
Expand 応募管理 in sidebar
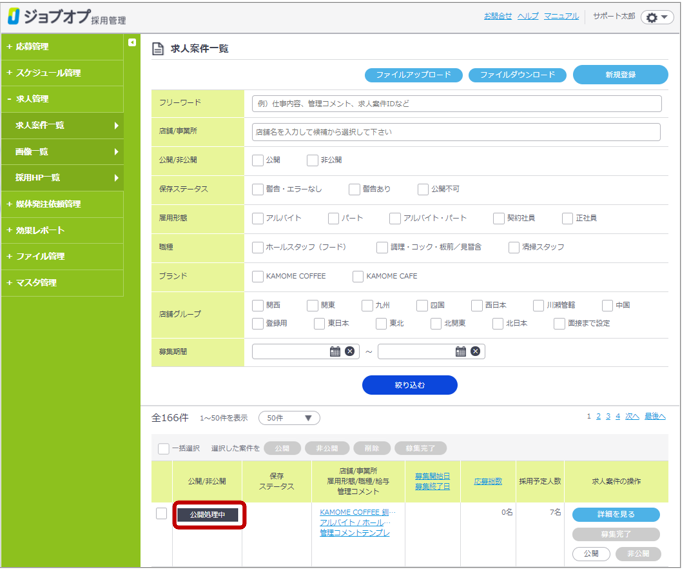pyautogui.click(x=62, y=46)
